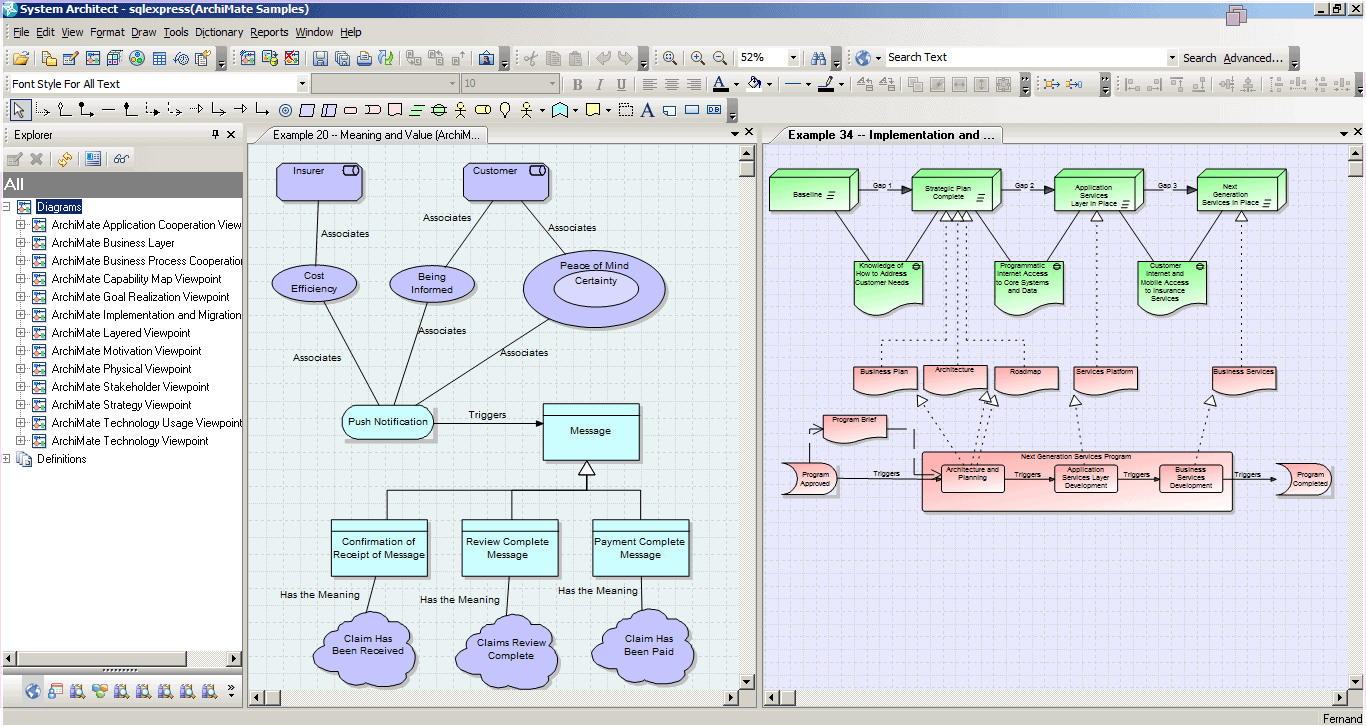1366x726 pixels.
Task: Click the Save diagram floppy icon
Action: [x=320, y=58]
